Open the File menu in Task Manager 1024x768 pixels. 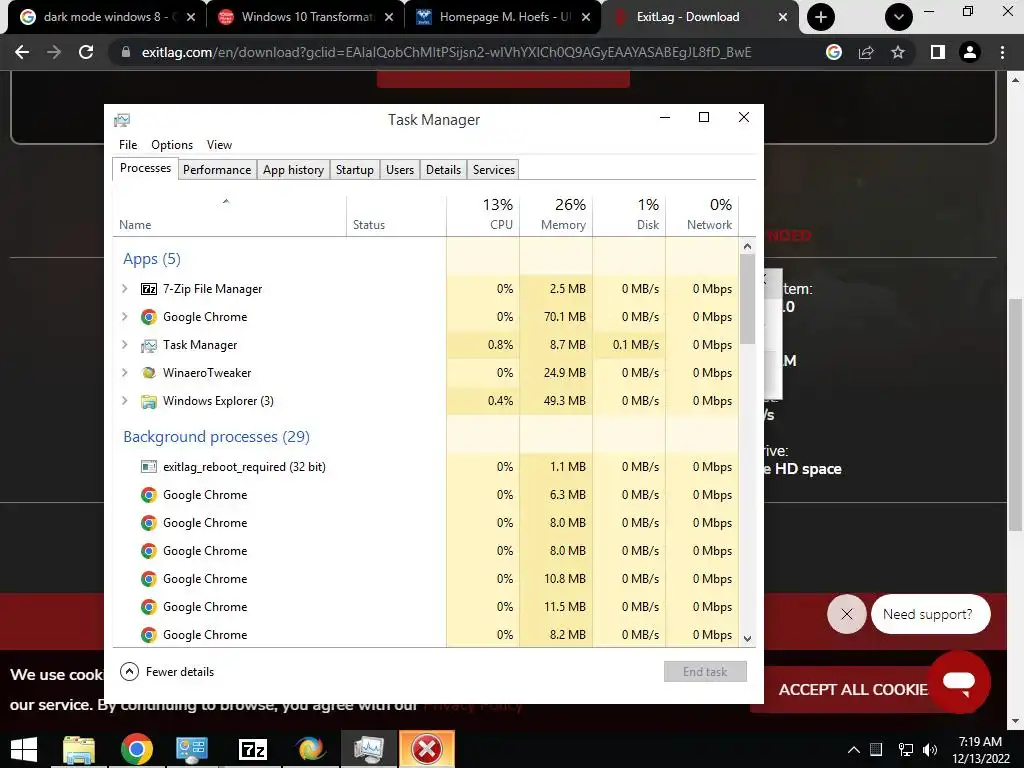128,145
